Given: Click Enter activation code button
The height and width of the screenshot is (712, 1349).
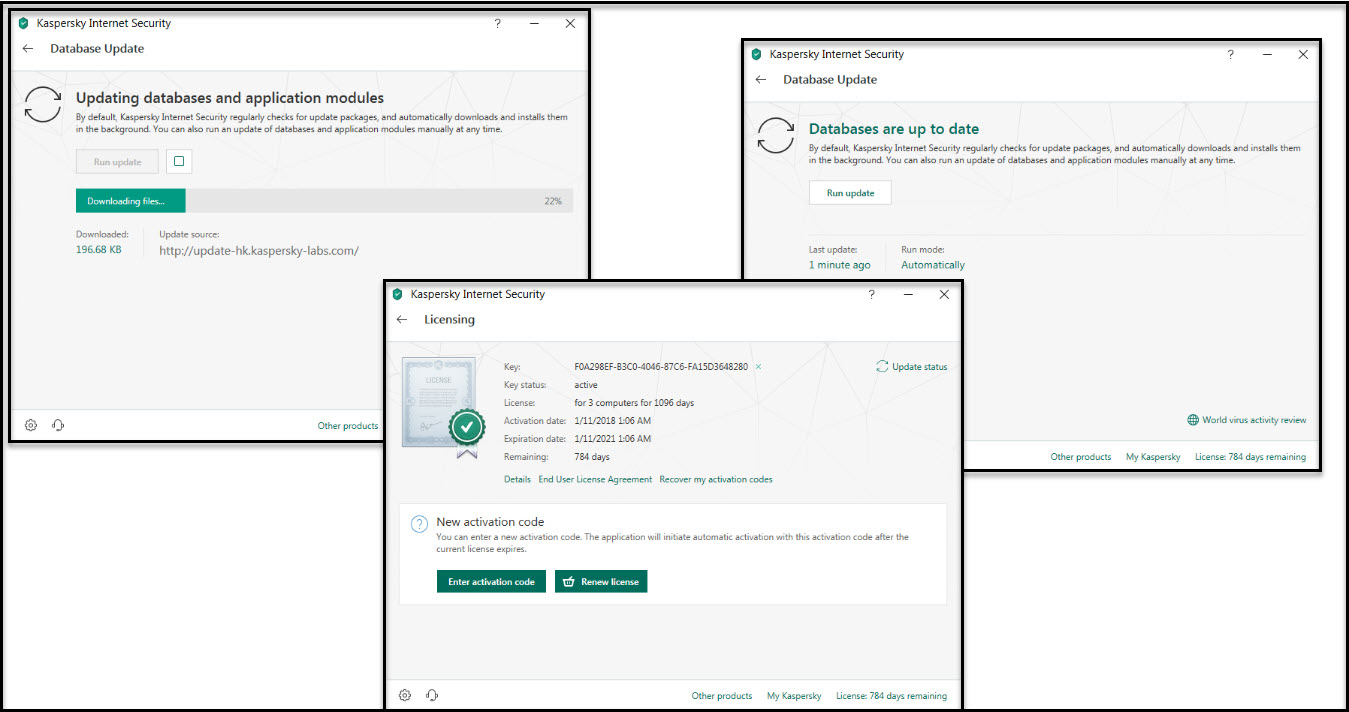Looking at the screenshot, I should [x=491, y=581].
